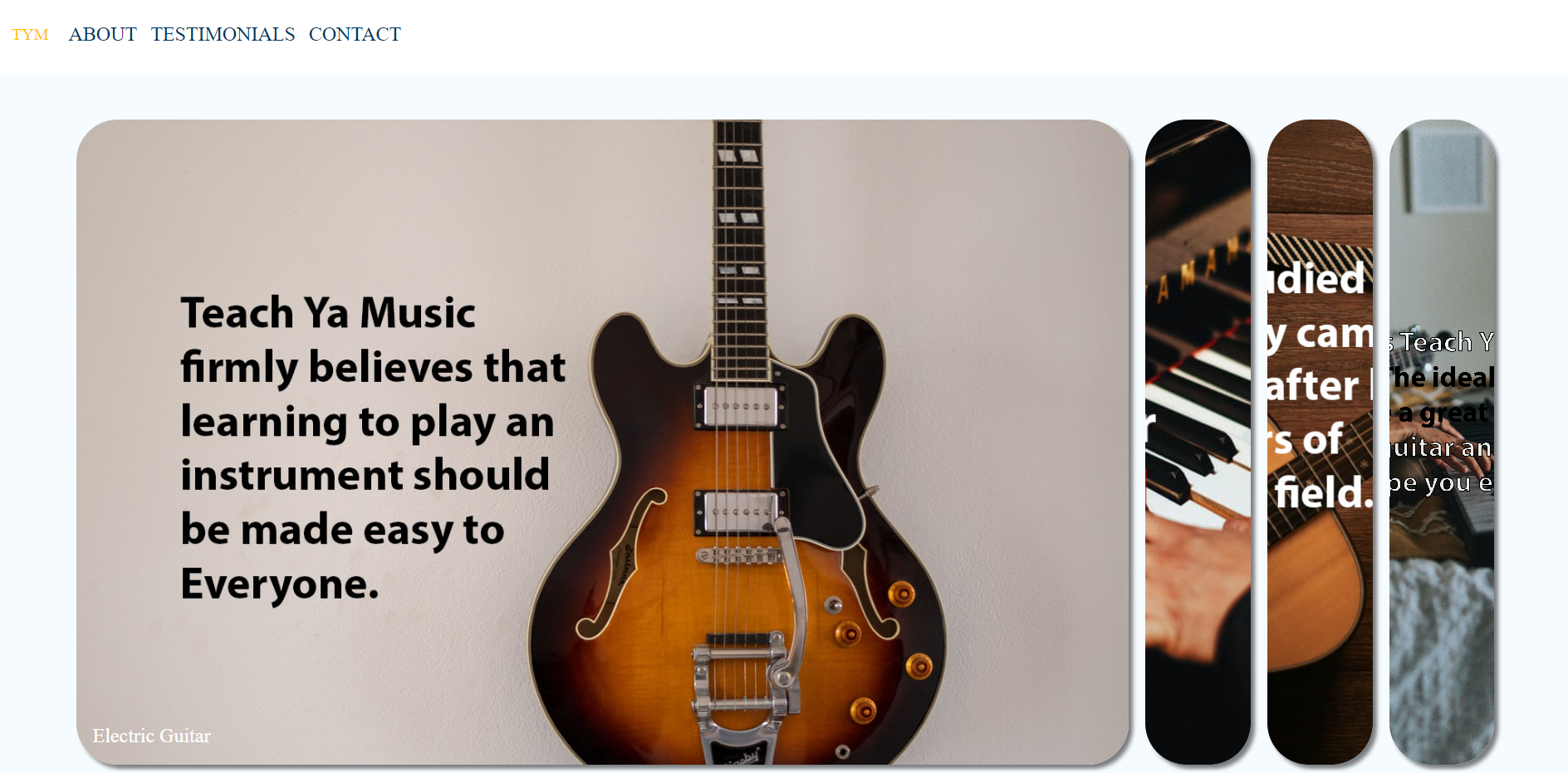Click the Electric Guitar caption
1568x773 pixels.
tap(151, 736)
